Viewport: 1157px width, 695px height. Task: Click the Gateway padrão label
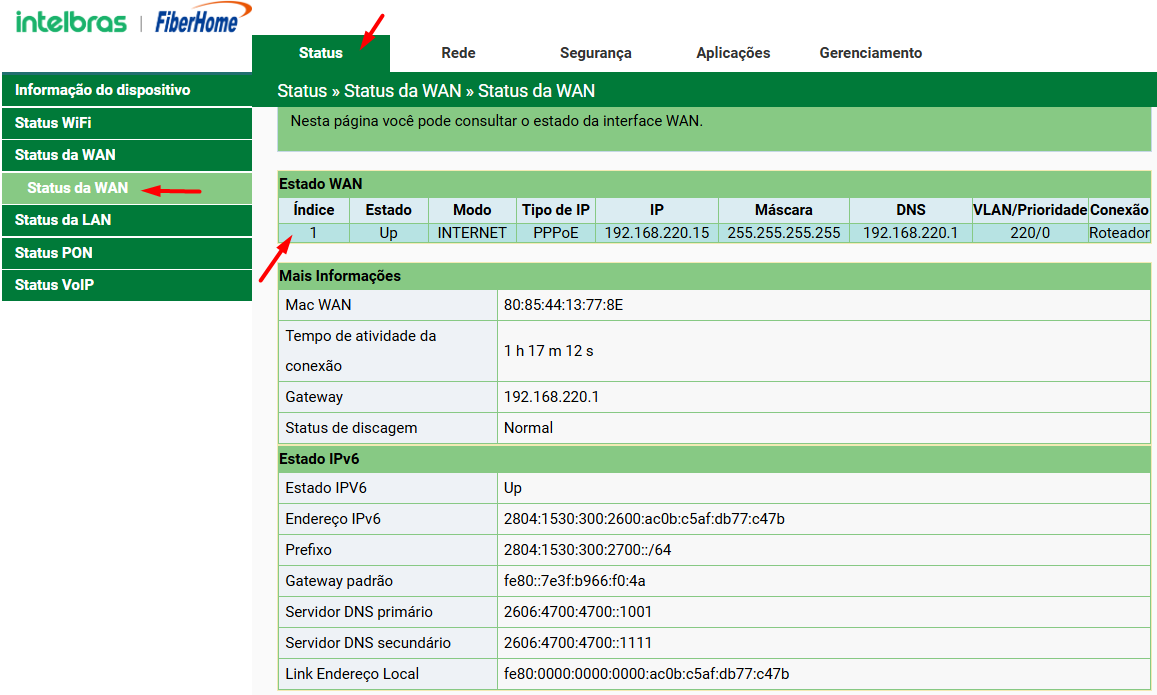pyautogui.click(x=339, y=581)
